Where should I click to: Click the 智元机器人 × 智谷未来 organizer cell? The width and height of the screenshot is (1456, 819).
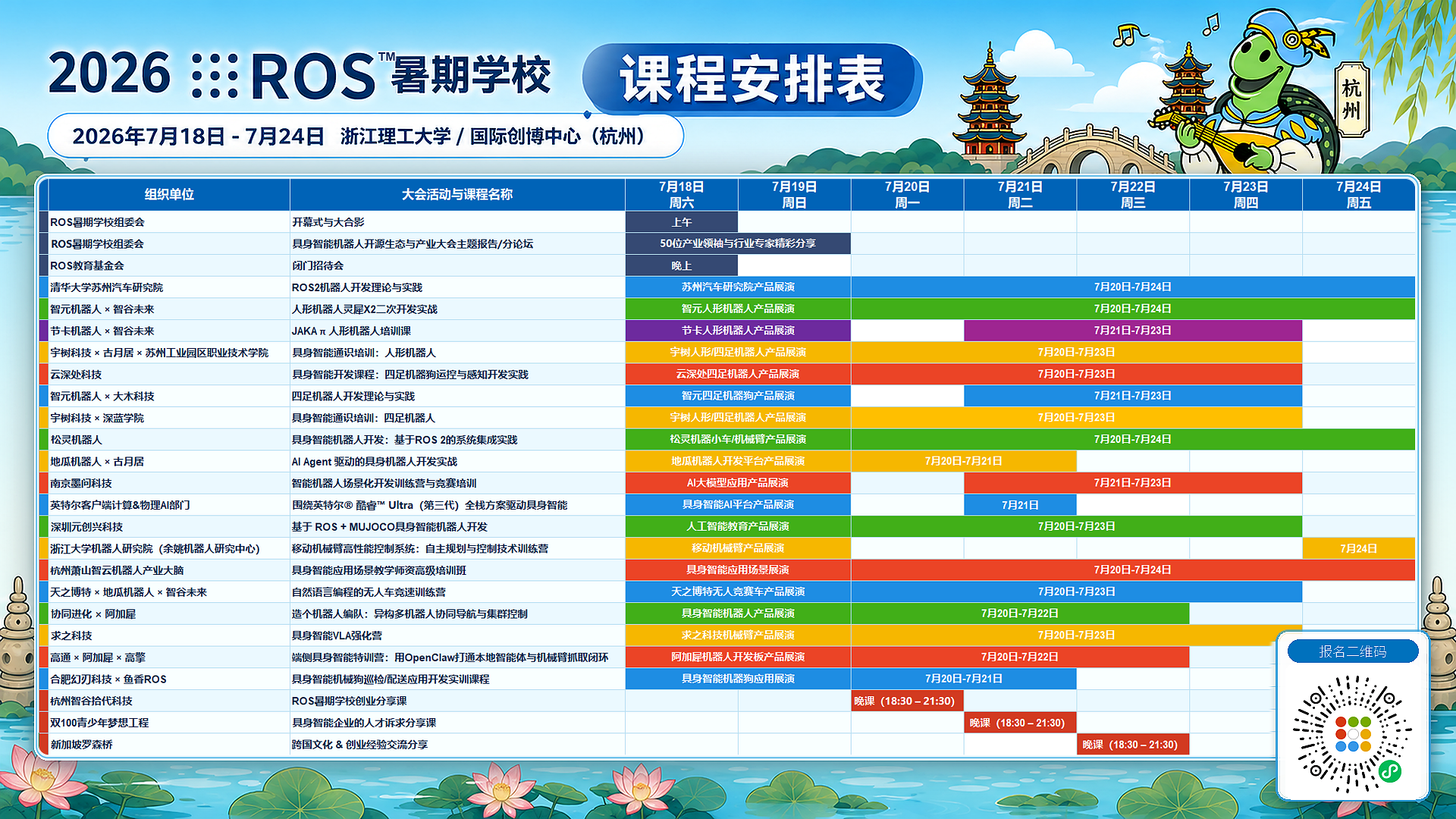tap(169, 309)
